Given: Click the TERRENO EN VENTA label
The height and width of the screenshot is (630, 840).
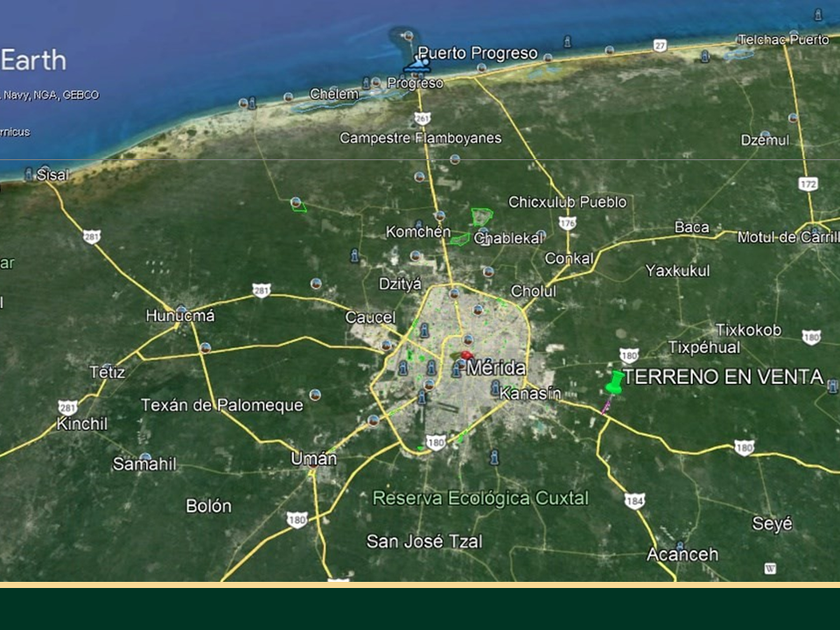Looking at the screenshot, I should point(723,377).
